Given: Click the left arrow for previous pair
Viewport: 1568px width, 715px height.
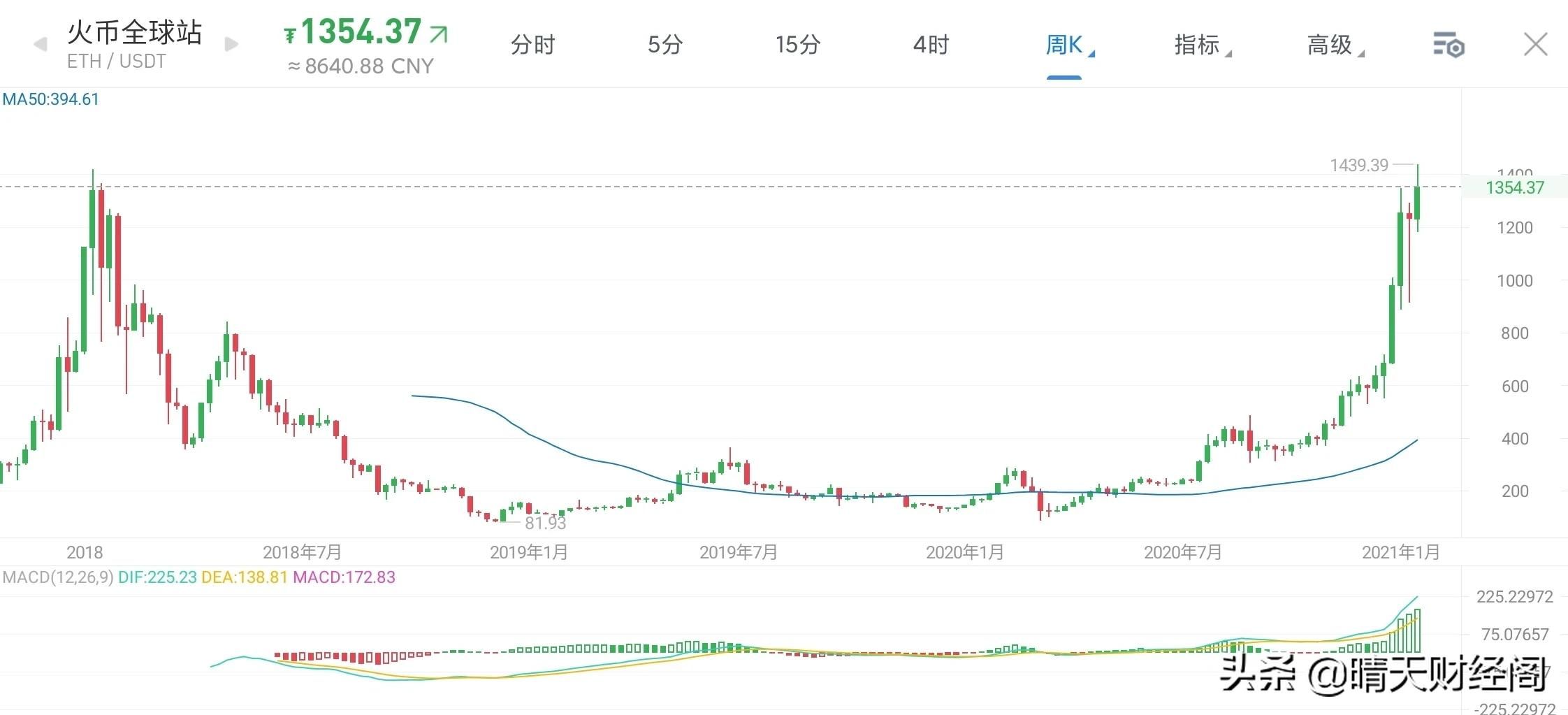Looking at the screenshot, I should pyautogui.click(x=41, y=45).
